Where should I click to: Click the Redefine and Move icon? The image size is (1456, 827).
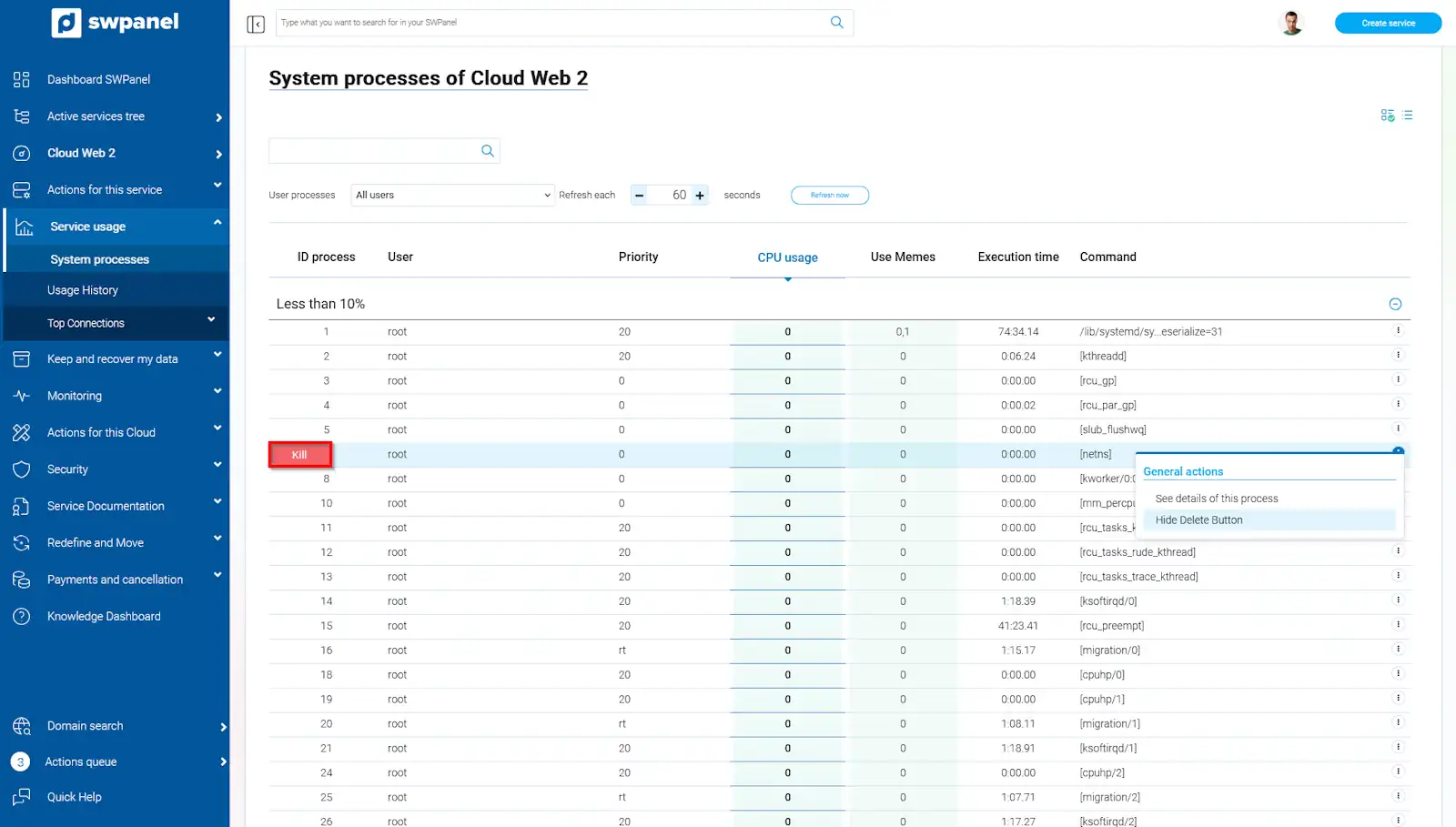click(22, 543)
